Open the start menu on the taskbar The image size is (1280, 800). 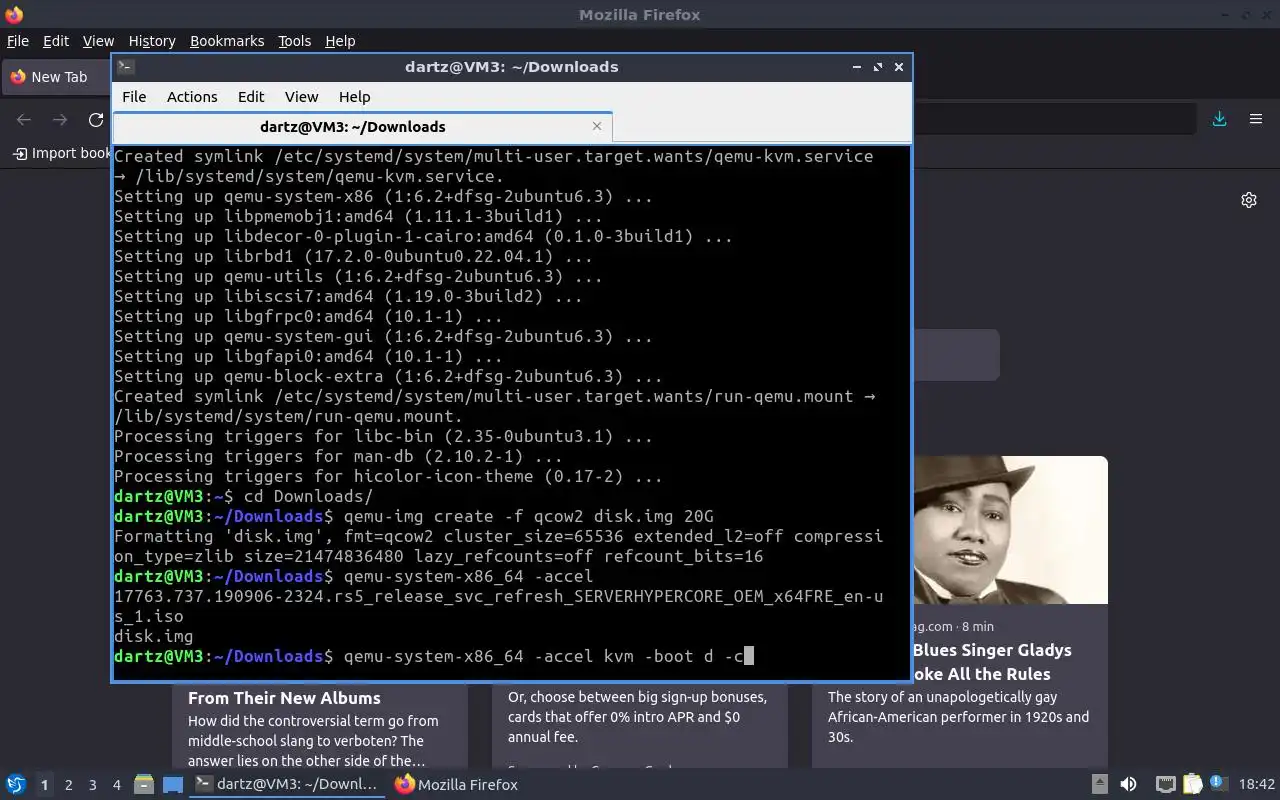[x=15, y=785]
